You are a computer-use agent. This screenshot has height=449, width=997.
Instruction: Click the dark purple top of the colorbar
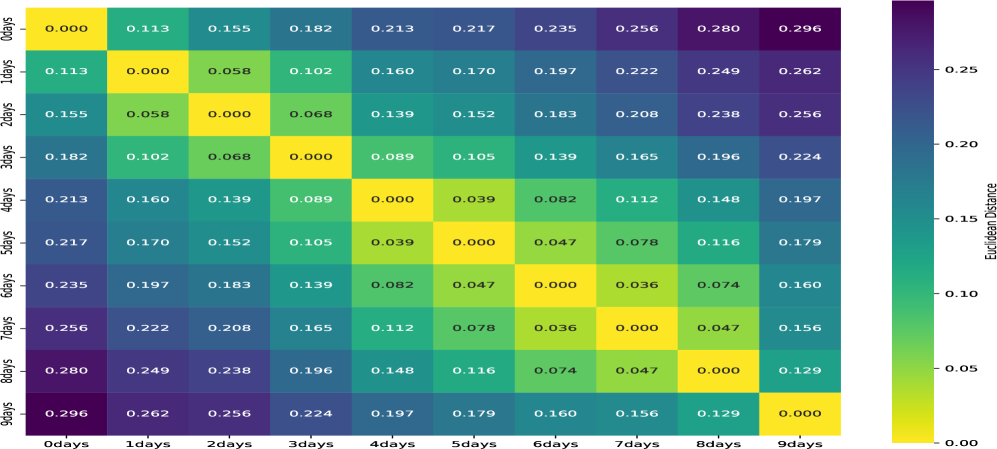pos(910,8)
